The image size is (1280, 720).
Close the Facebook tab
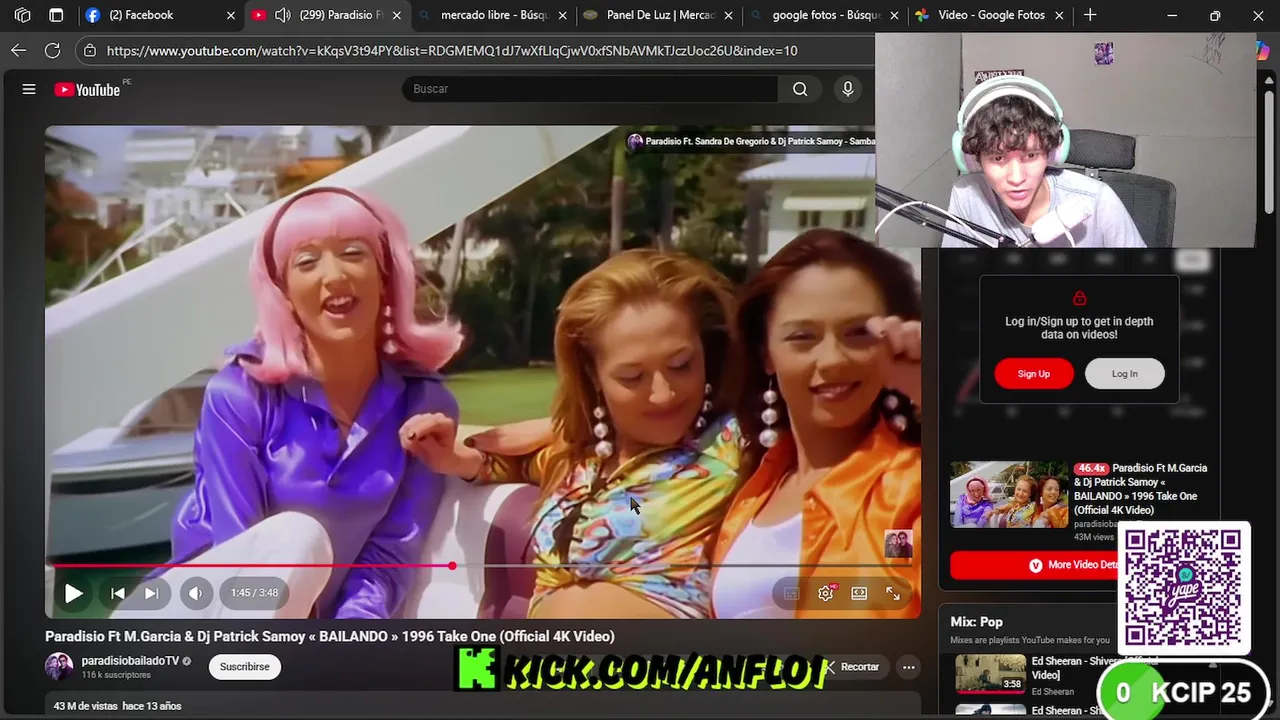click(x=231, y=15)
